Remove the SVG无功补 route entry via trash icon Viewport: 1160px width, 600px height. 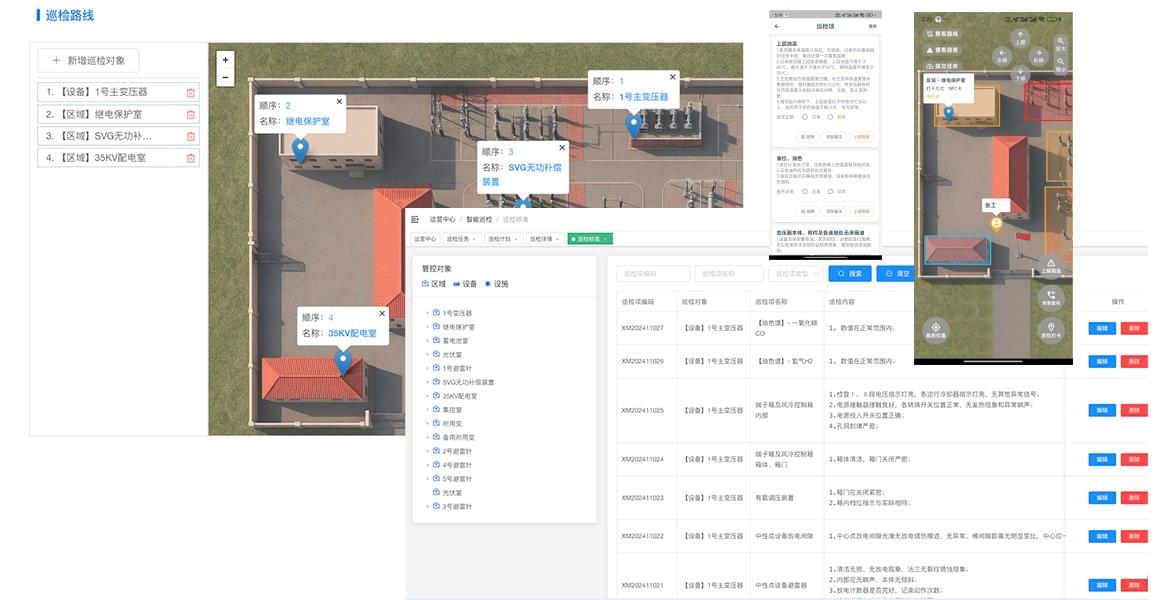(191, 136)
